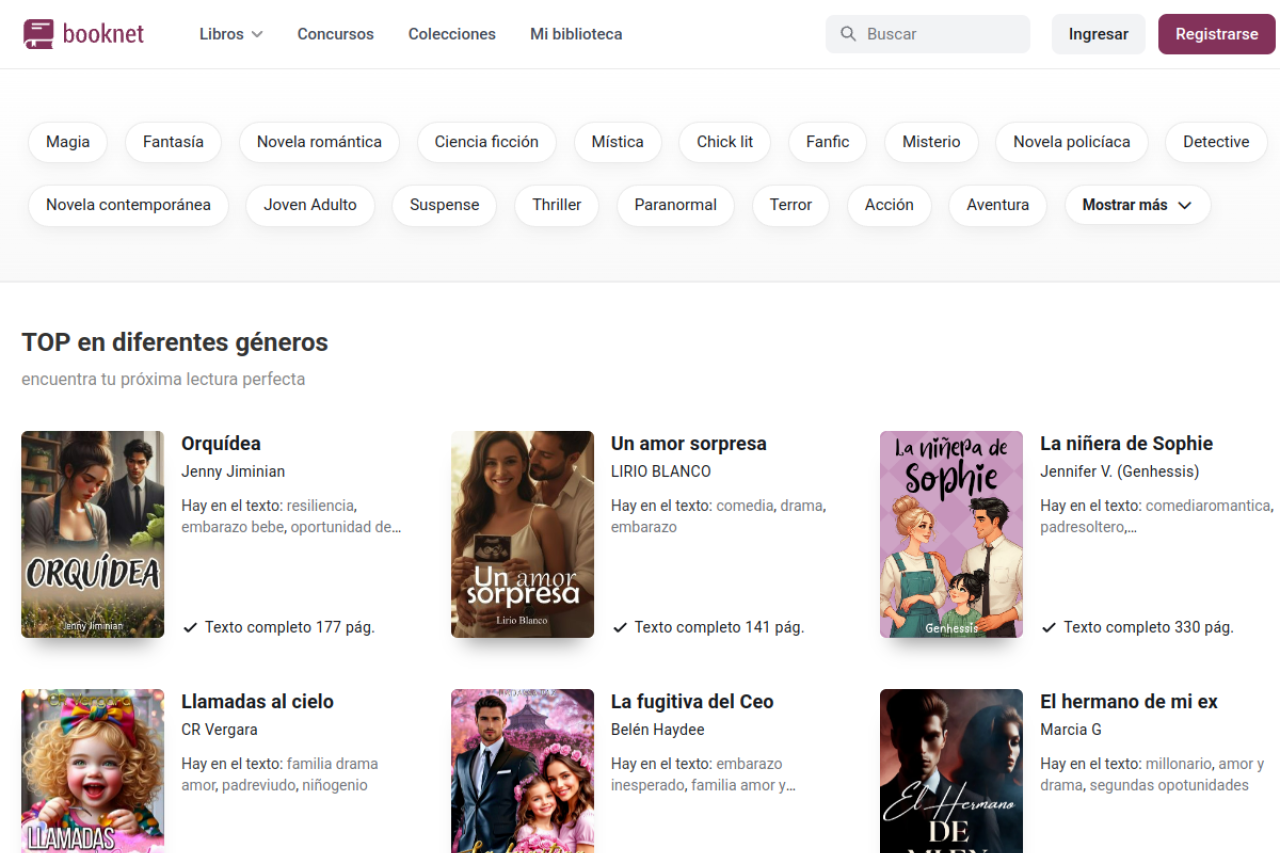Screen dimensions: 1280x853
Task: Open Colecciones from the navigation
Action: coord(451,34)
